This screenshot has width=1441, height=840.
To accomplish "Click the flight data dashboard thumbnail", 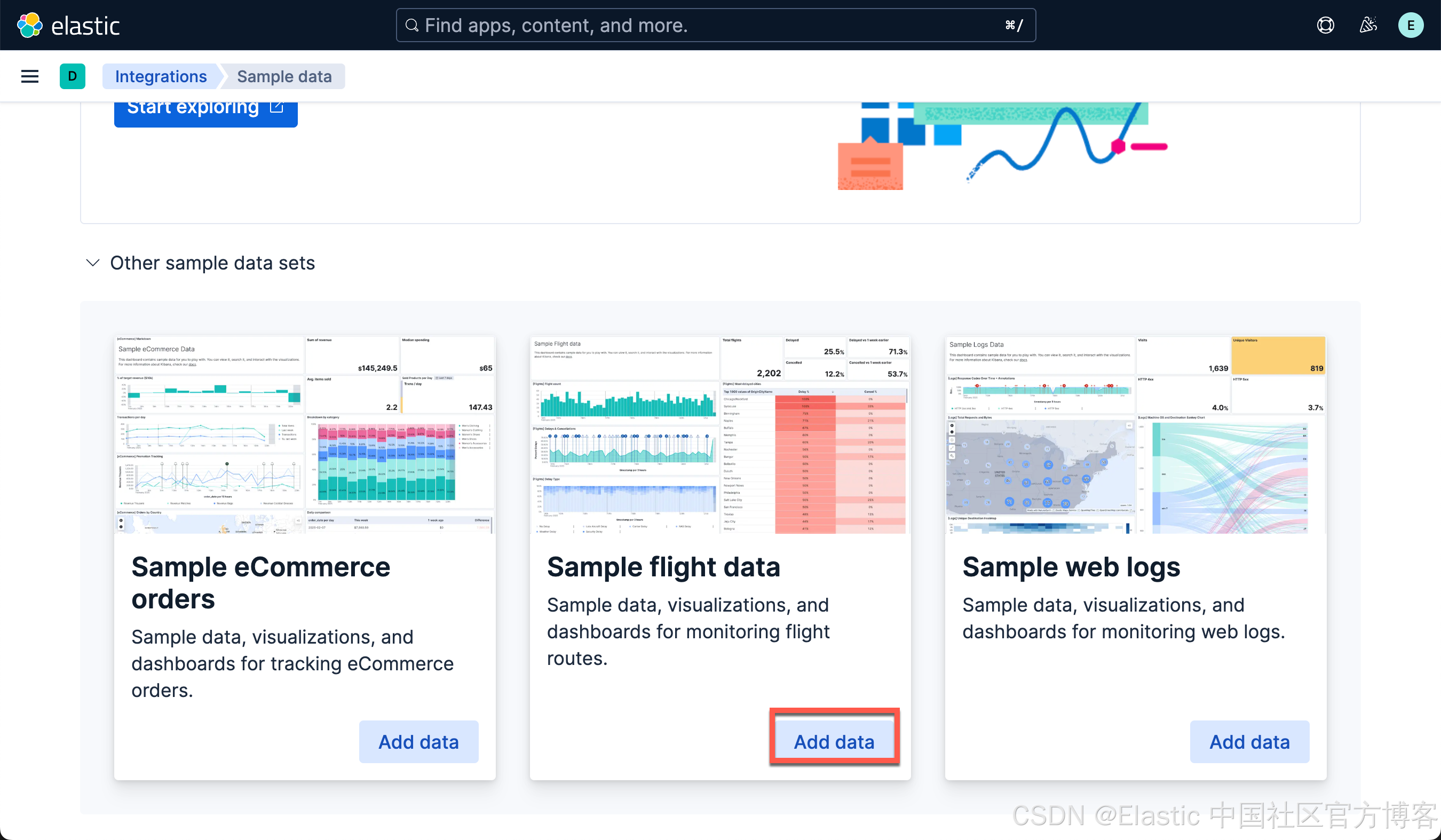I will 720,434.
